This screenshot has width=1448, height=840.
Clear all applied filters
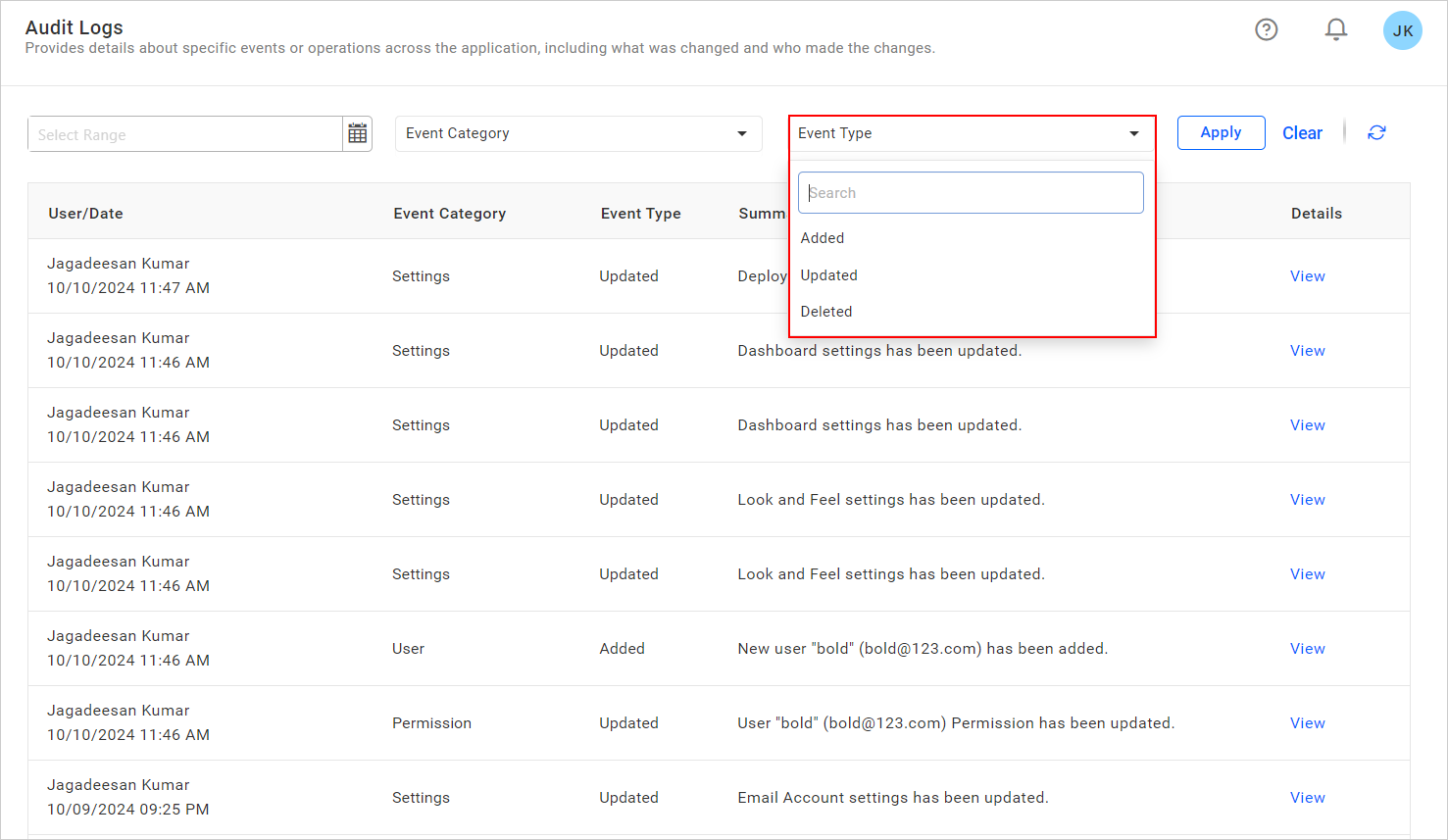pos(1302,132)
